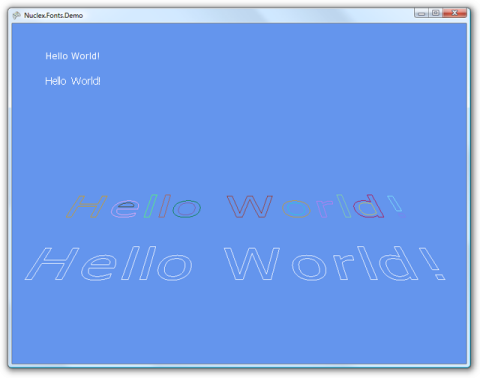Minimize the Nuclex.Fonts.Demo window
The image size is (480, 378).
(421, 13)
